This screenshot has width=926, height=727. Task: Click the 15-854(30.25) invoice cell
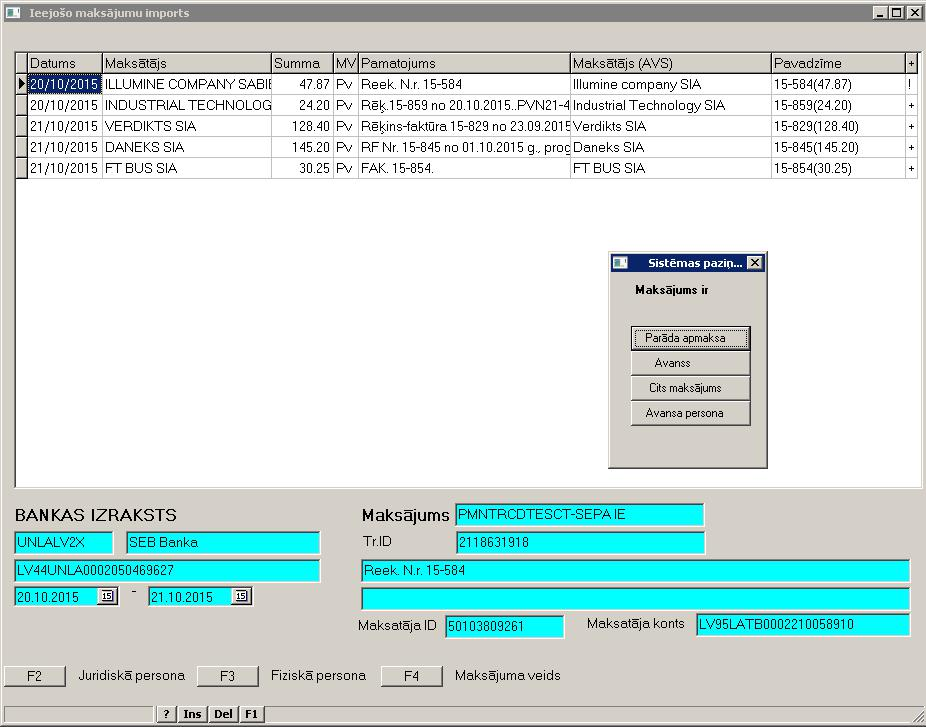pos(838,168)
